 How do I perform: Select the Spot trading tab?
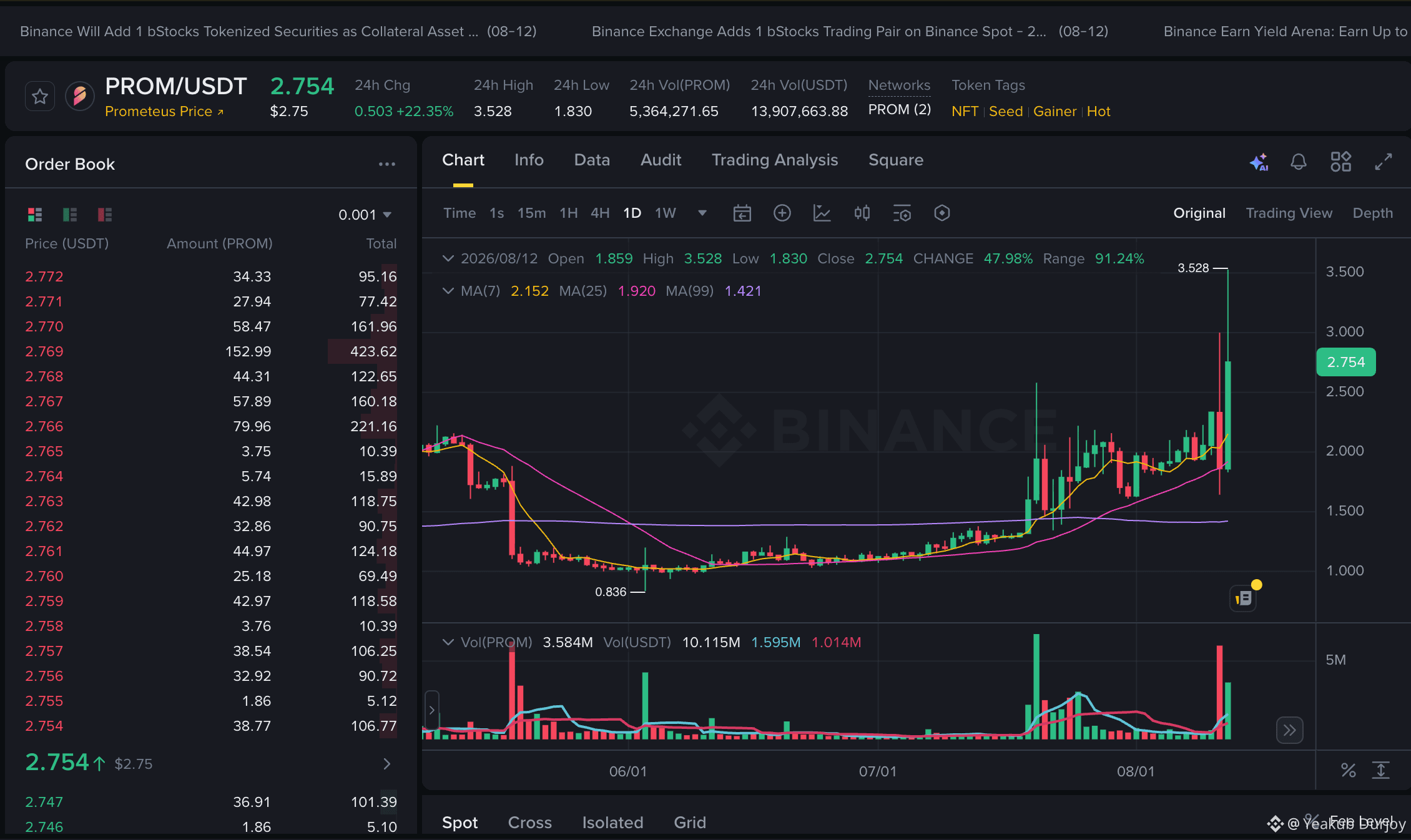pyautogui.click(x=460, y=823)
